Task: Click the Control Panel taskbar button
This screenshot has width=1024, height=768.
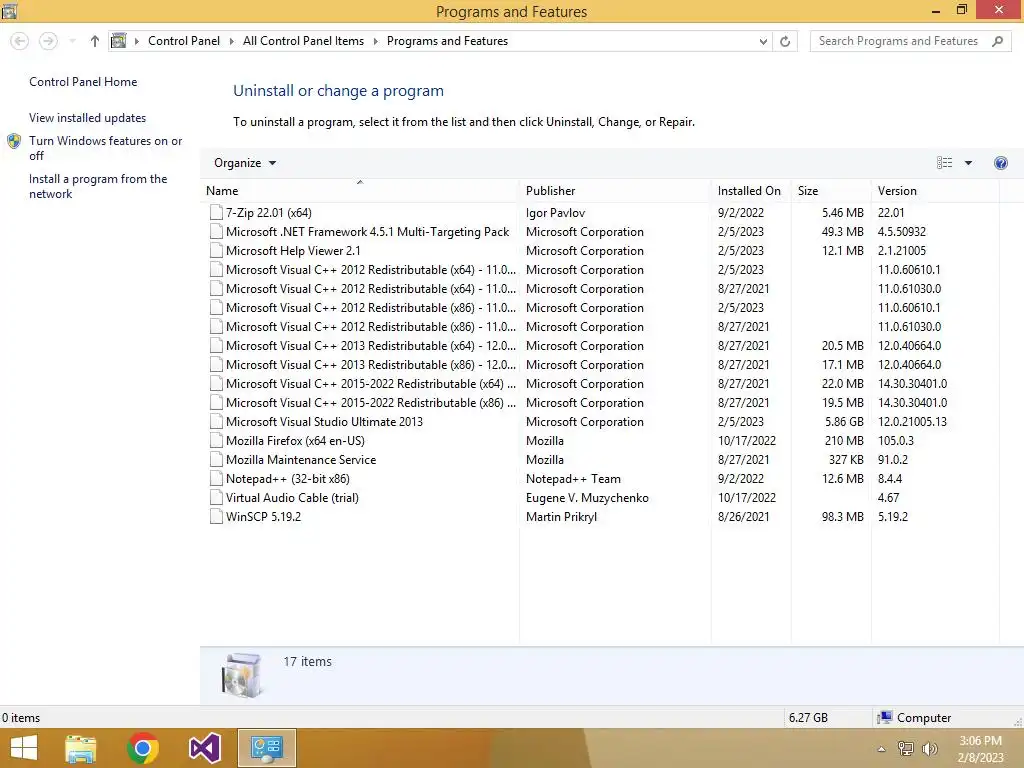Action: point(267,748)
